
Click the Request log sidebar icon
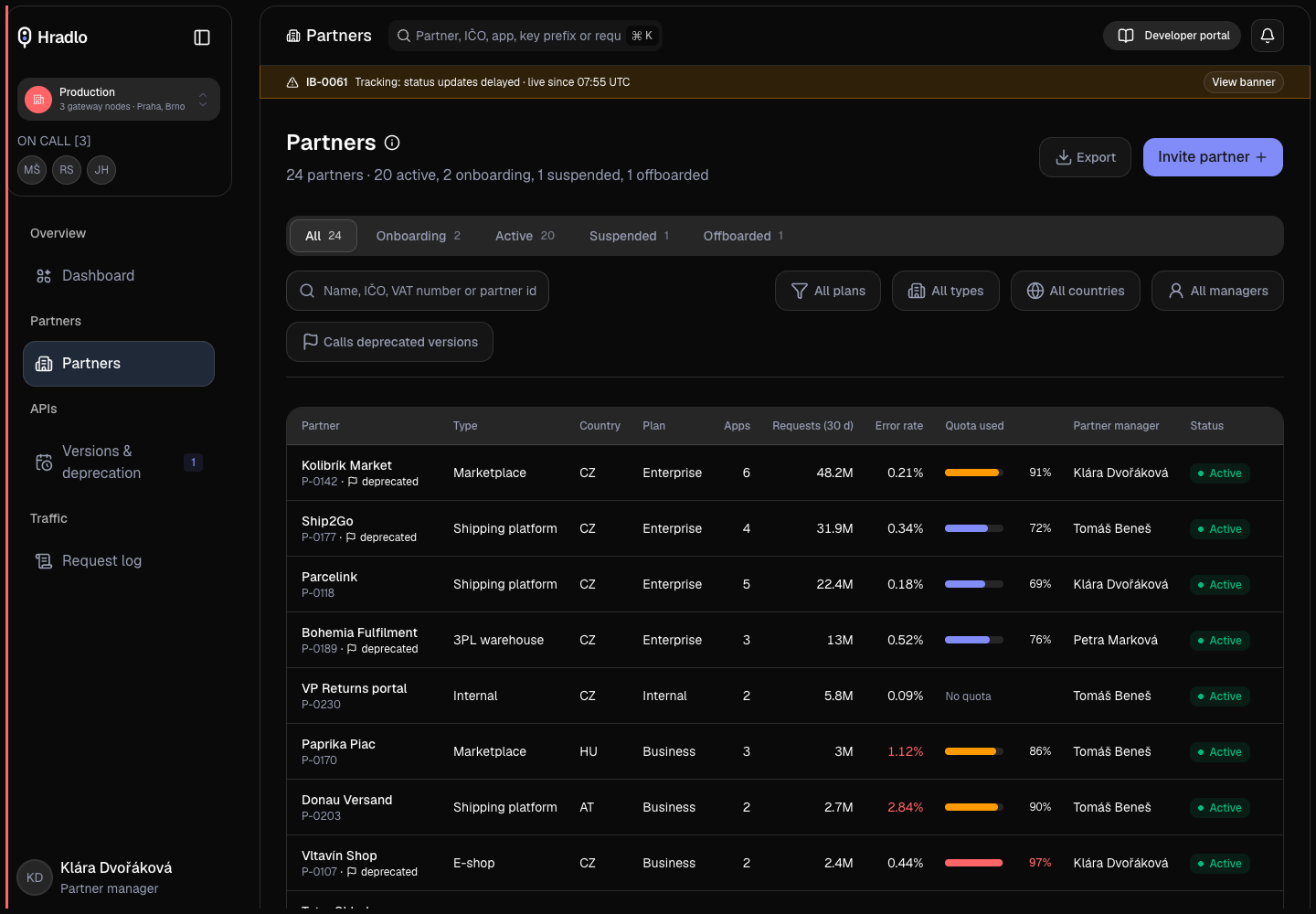44,561
